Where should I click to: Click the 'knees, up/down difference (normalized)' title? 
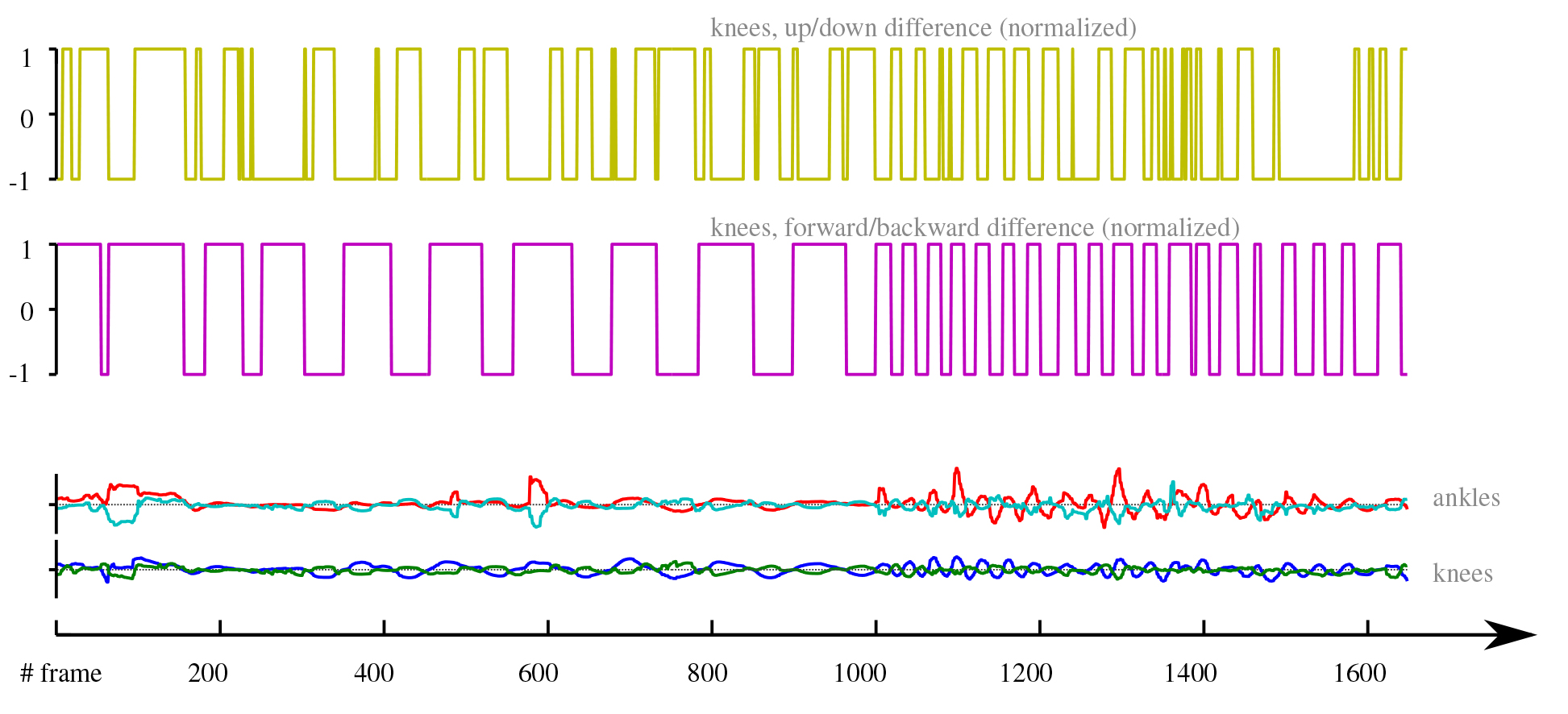pos(923,28)
